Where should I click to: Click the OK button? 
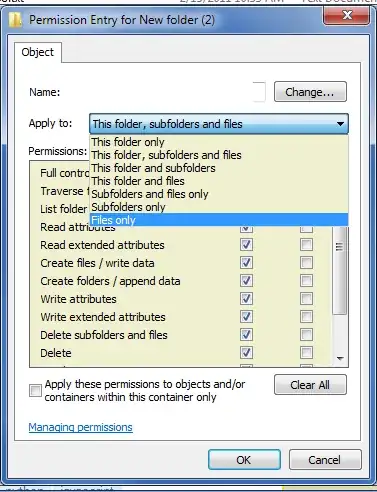(x=244, y=460)
